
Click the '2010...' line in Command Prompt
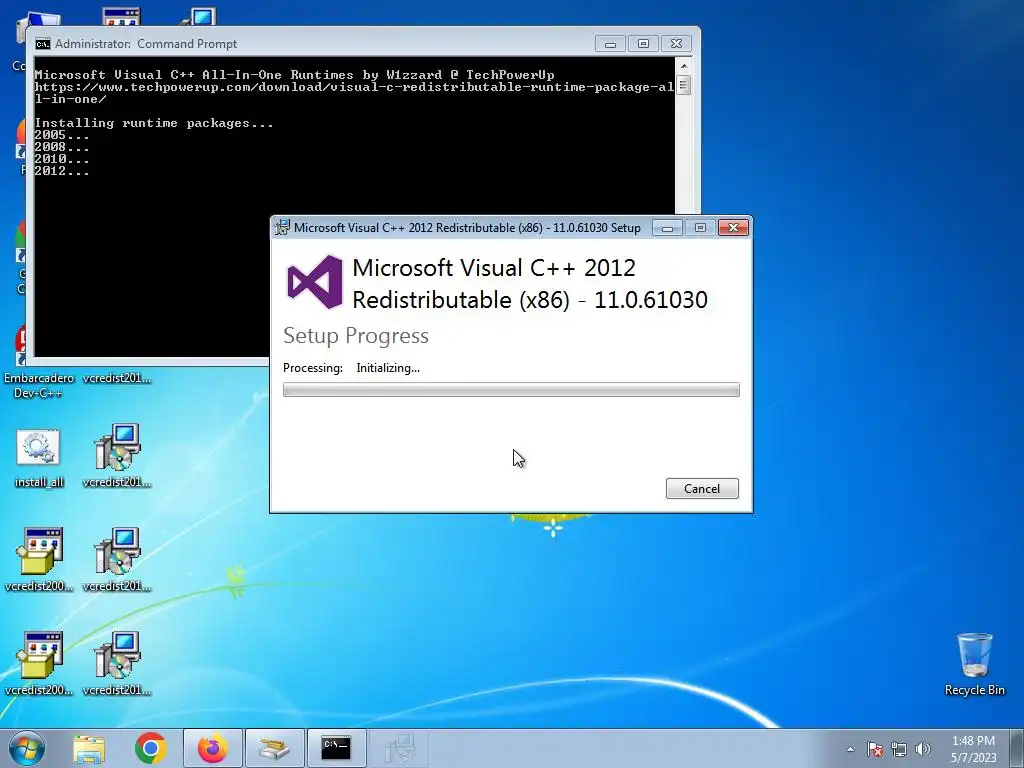(62, 159)
